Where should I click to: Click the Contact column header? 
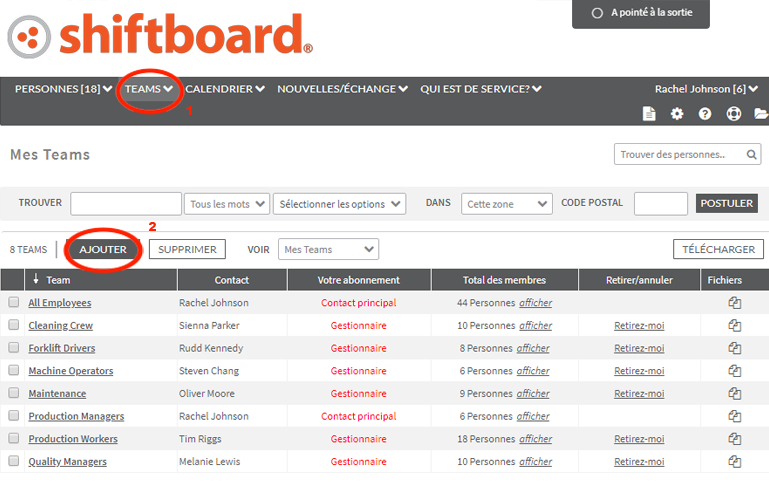tap(231, 280)
